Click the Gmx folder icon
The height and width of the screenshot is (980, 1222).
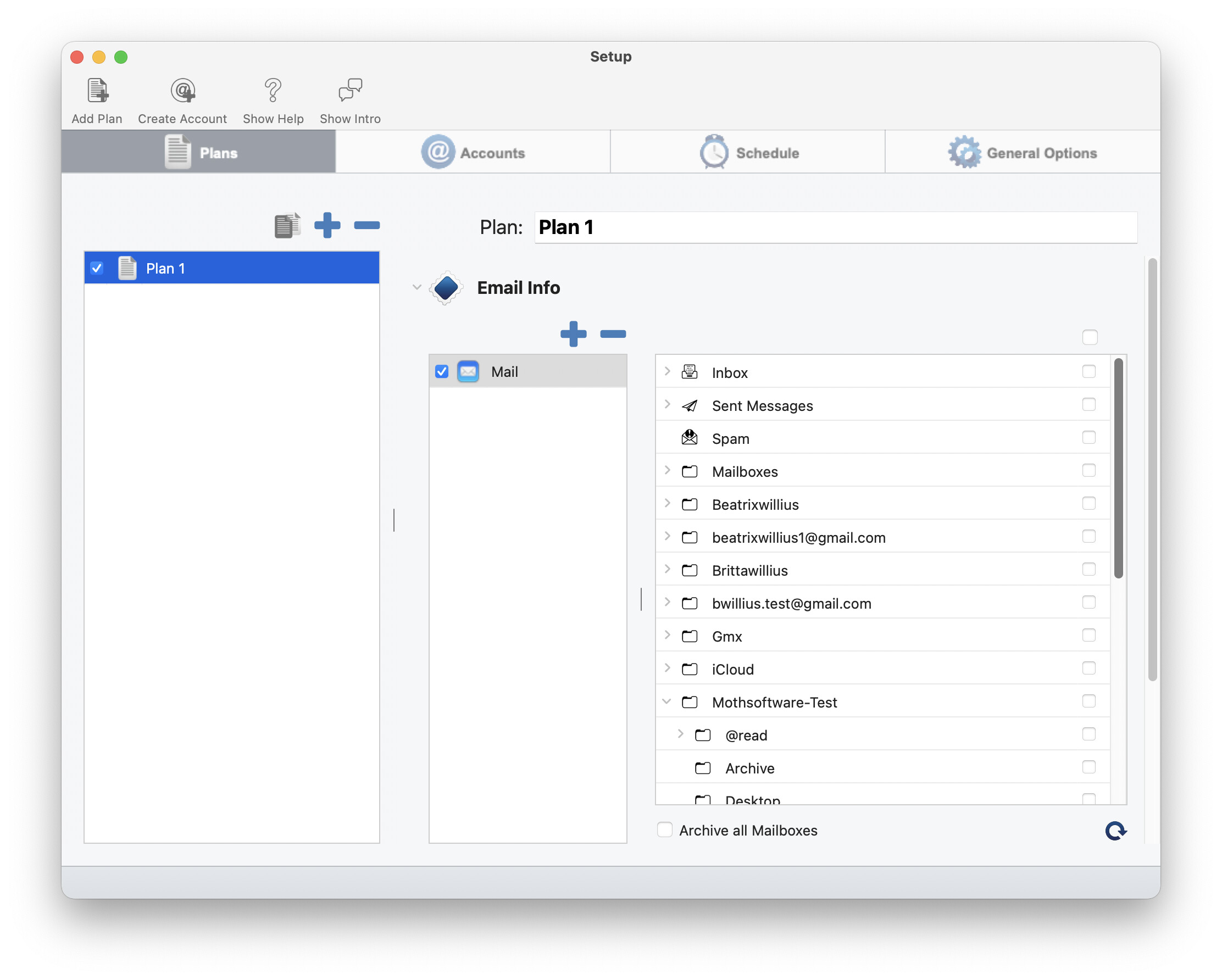click(x=689, y=636)
